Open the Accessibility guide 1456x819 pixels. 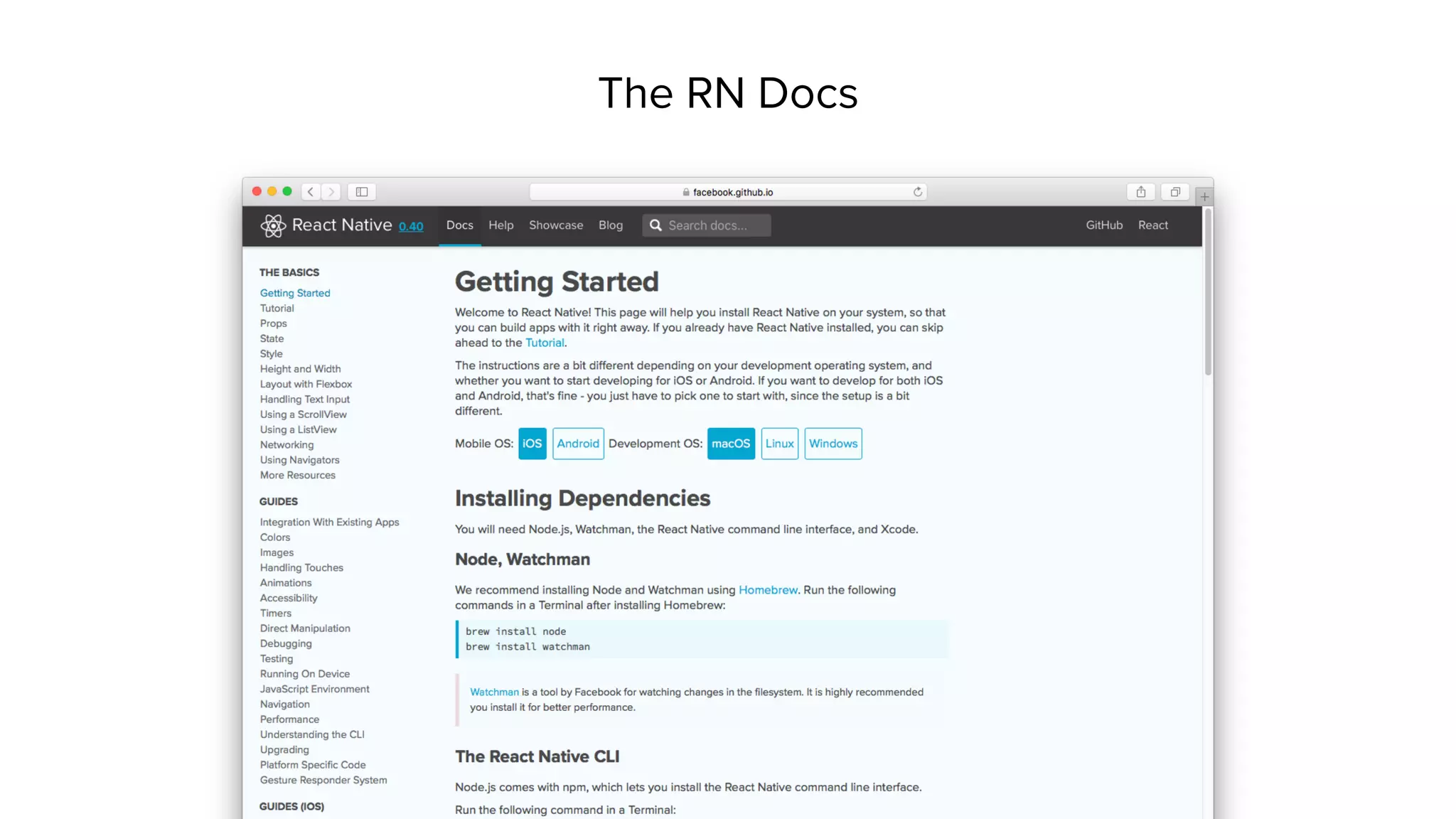coord(289,599)
